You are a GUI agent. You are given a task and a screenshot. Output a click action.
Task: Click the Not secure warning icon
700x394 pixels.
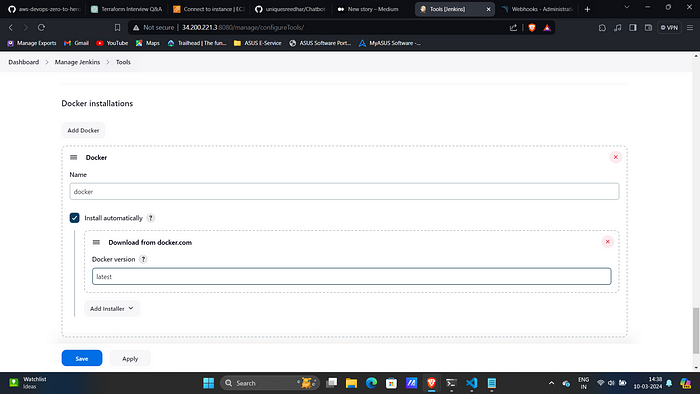[x=136, y=27]
